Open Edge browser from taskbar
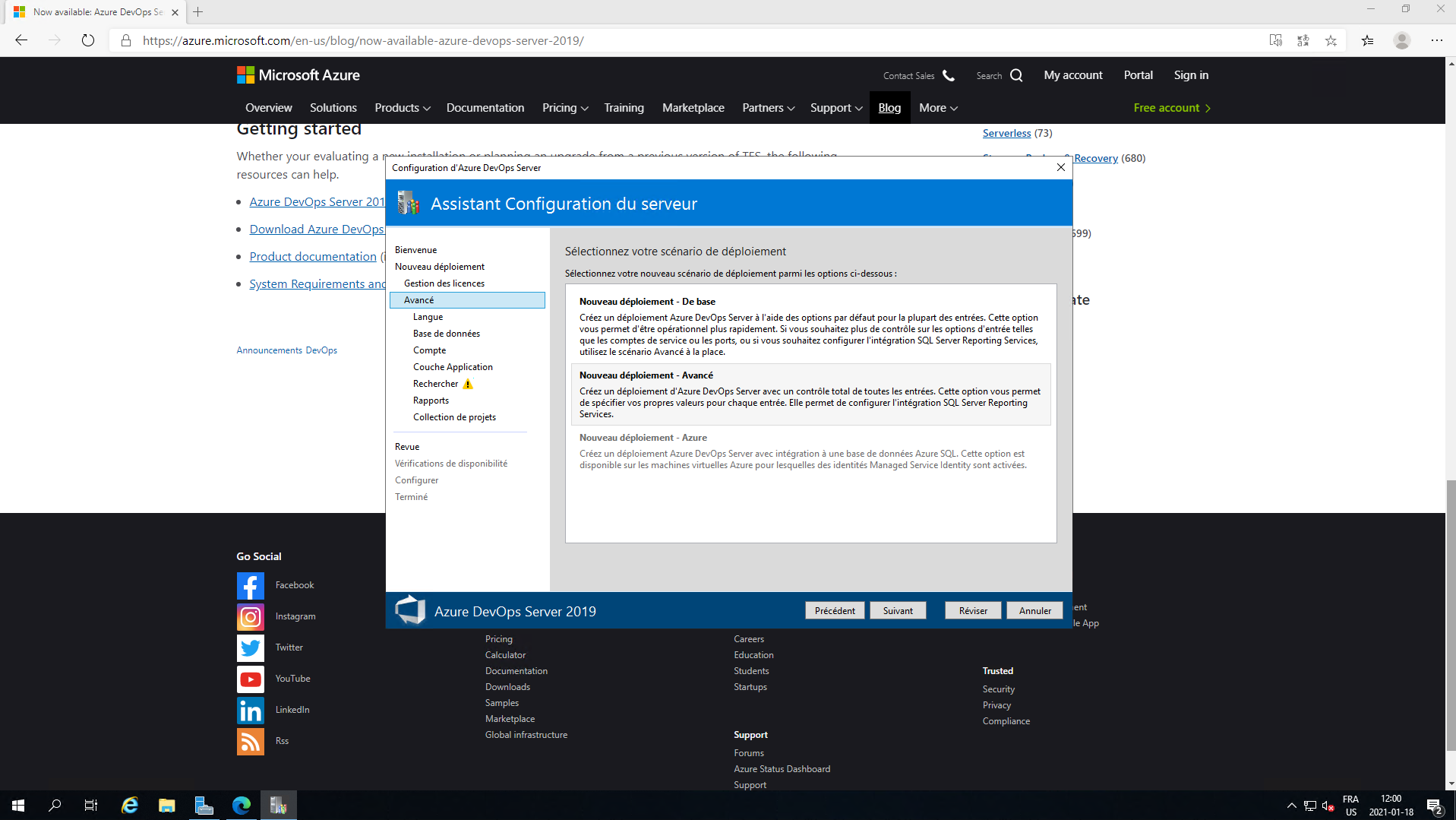 242,806
